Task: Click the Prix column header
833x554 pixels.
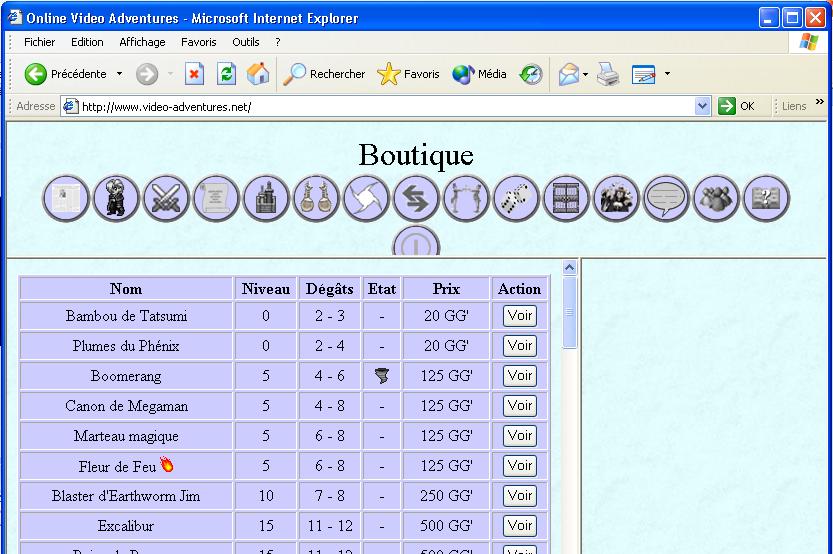Action: (446, 289)
